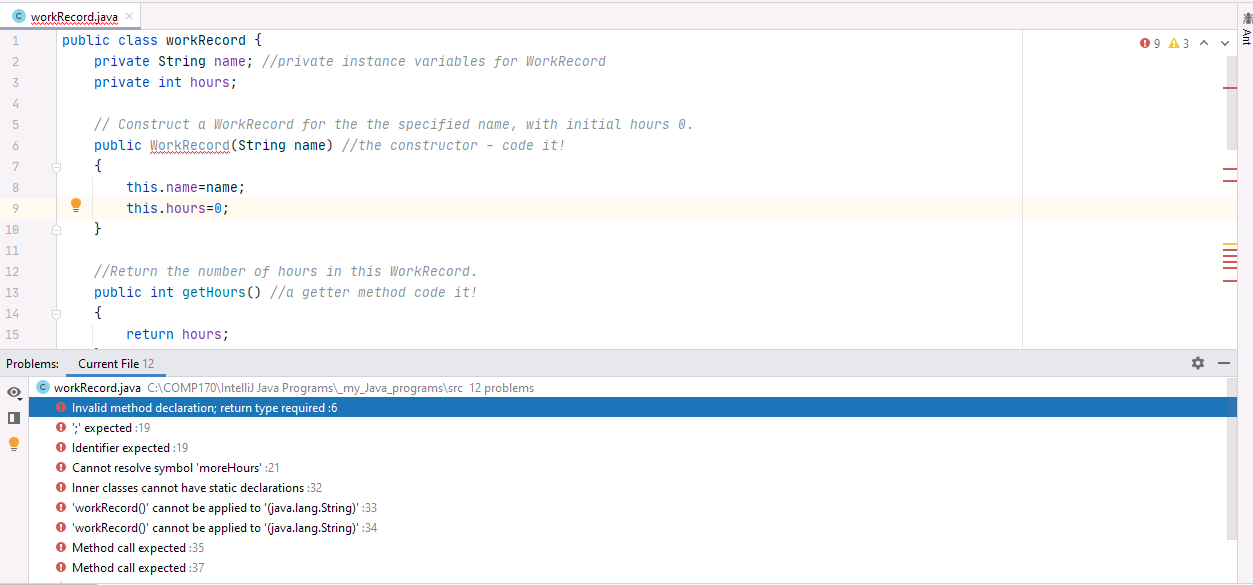
Task: Collapse the getHours method fold at line 14
Action: click(55, 312)
